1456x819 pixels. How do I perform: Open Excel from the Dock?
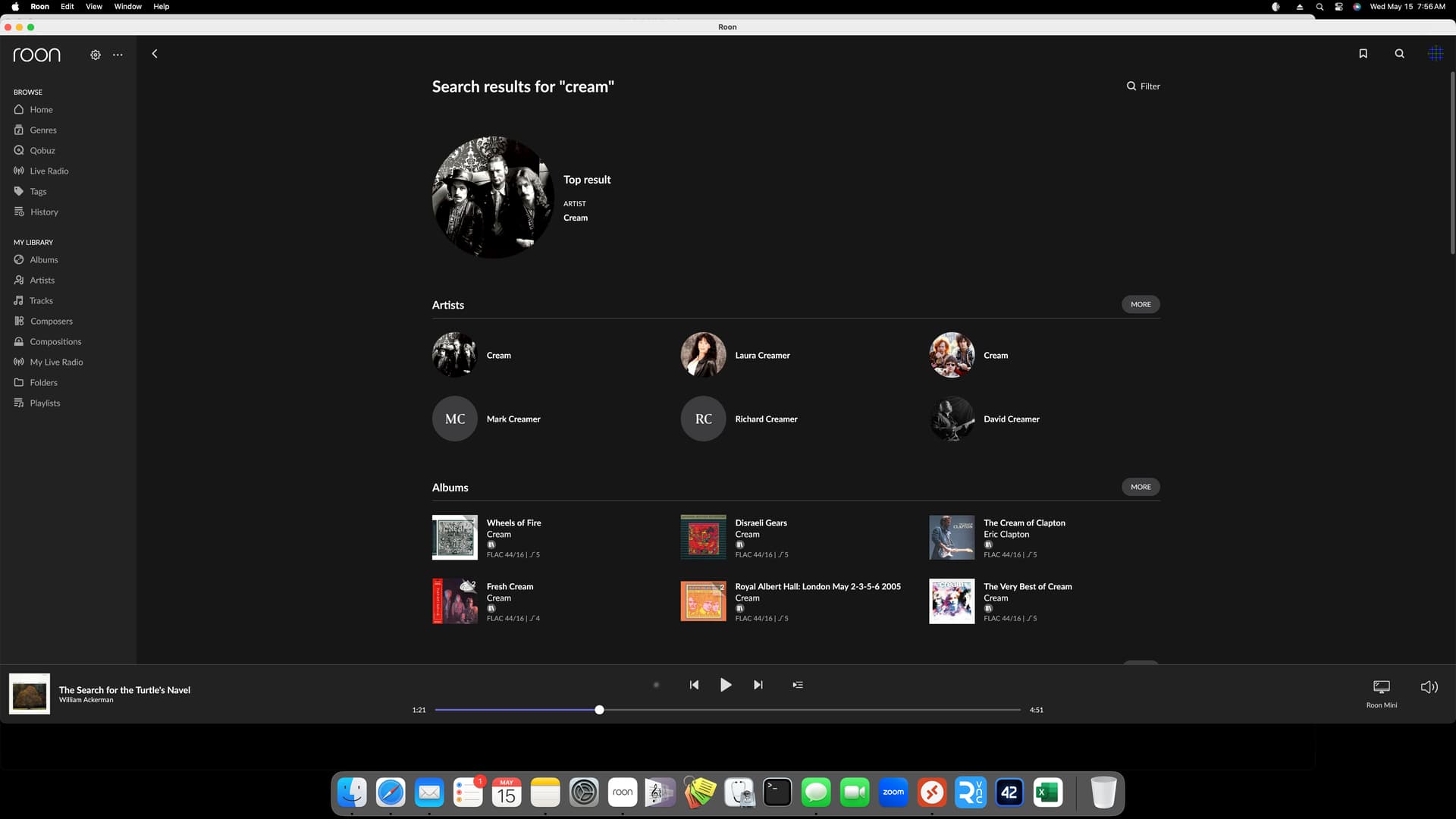[x=1048, y=793]
